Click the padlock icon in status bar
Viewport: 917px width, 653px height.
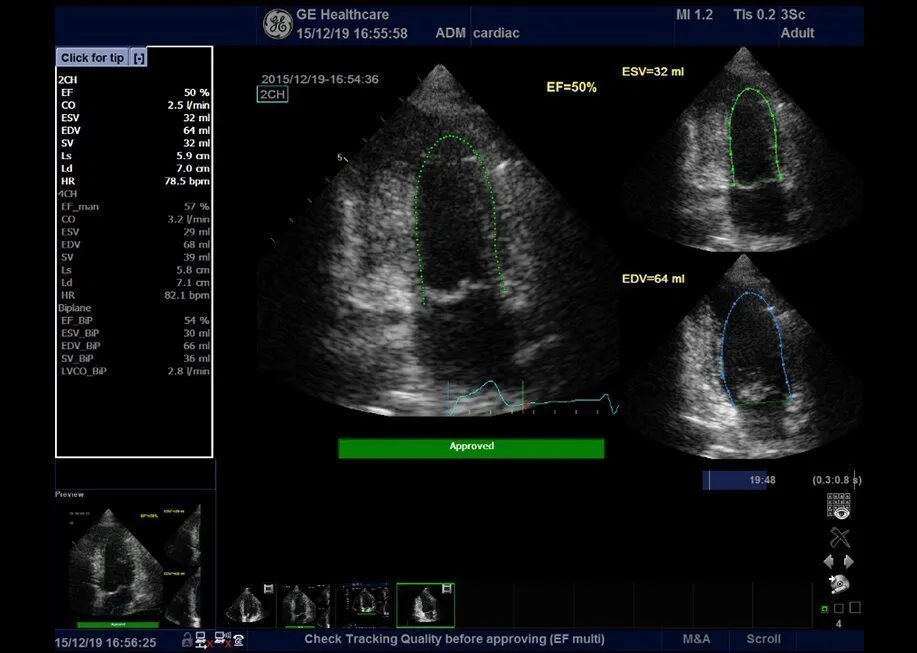click(186, 640)
